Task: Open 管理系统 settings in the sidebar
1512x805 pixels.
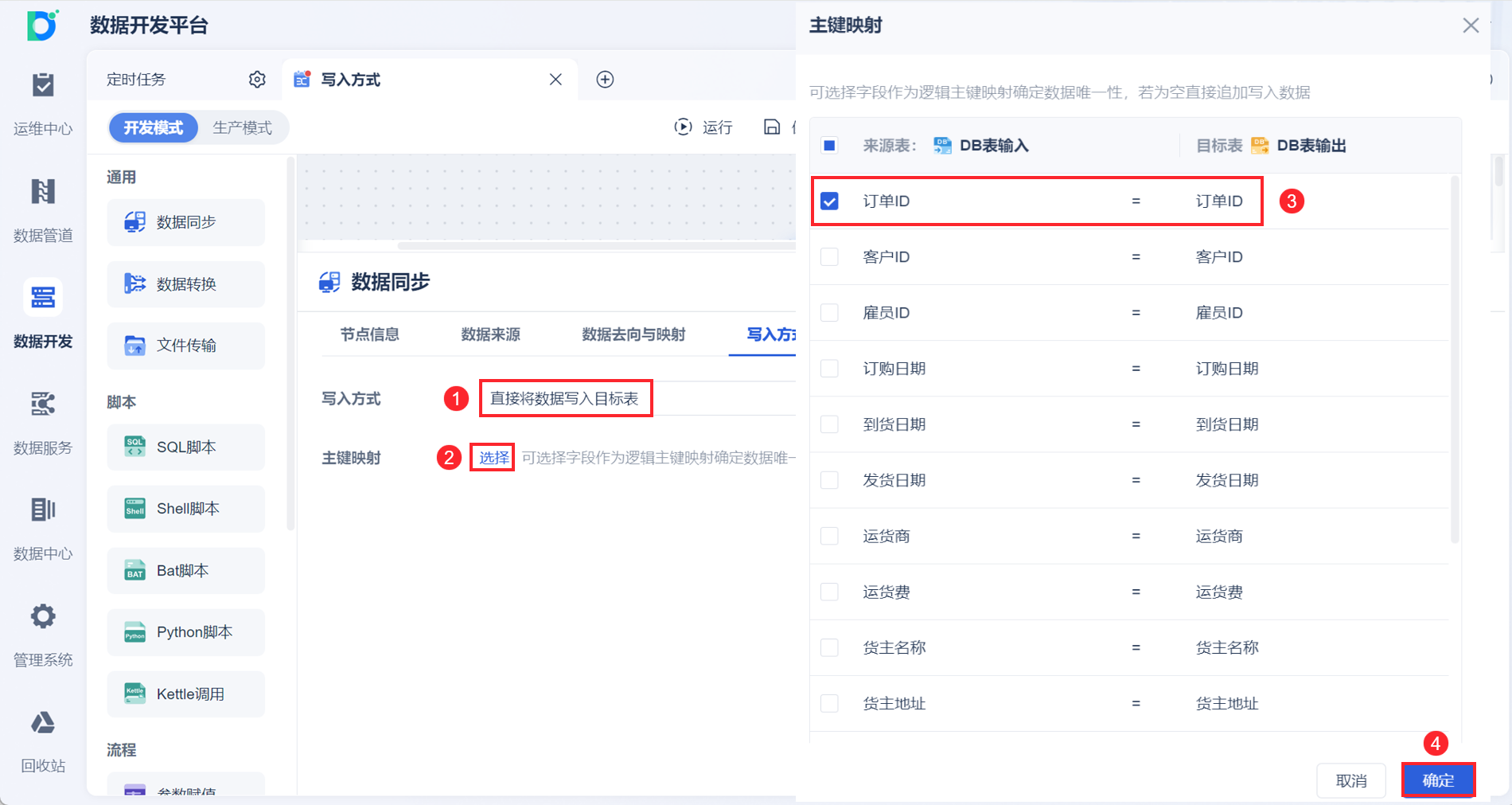Action: 43,635
